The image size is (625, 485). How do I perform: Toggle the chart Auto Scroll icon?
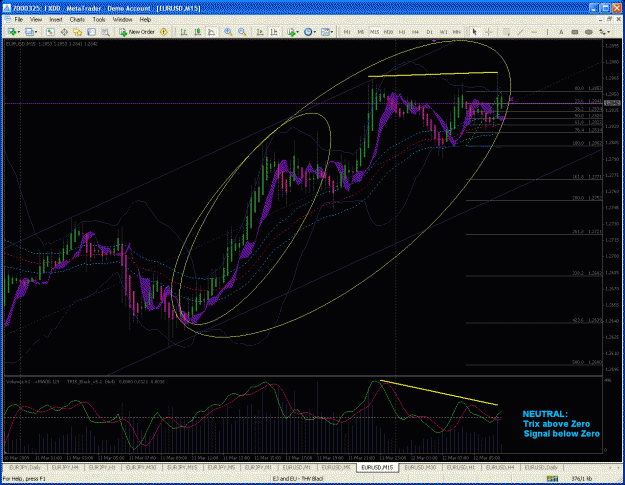click(x=260, y=32)
